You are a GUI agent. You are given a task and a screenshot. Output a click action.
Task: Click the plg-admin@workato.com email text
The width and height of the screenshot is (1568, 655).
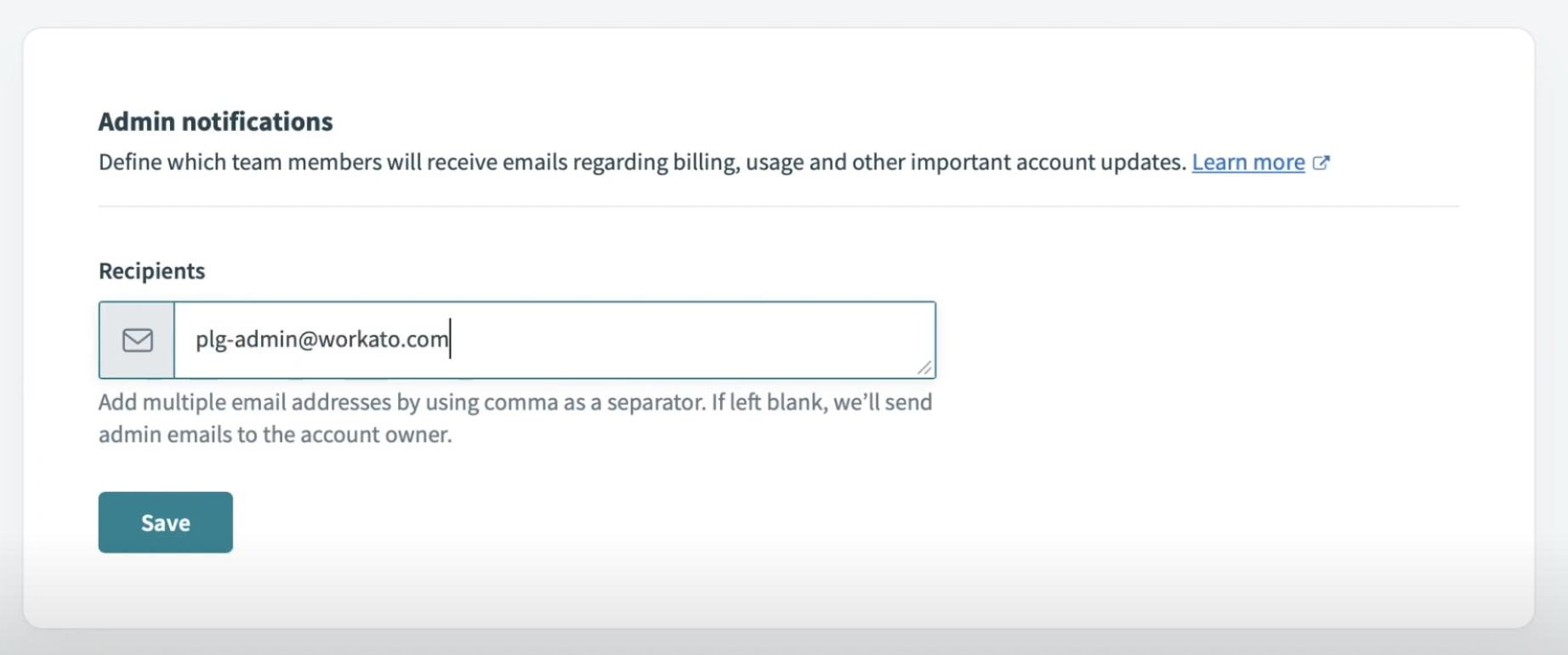[321, 339]
